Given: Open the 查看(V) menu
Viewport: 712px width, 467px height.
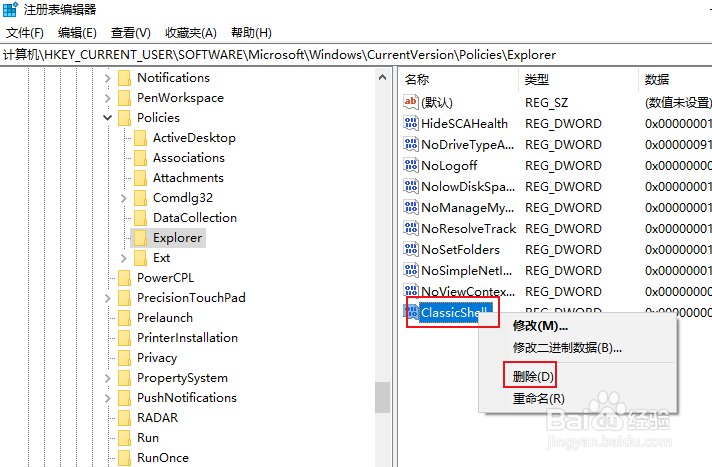Looking at the screenshot, I should pos(131,33).
